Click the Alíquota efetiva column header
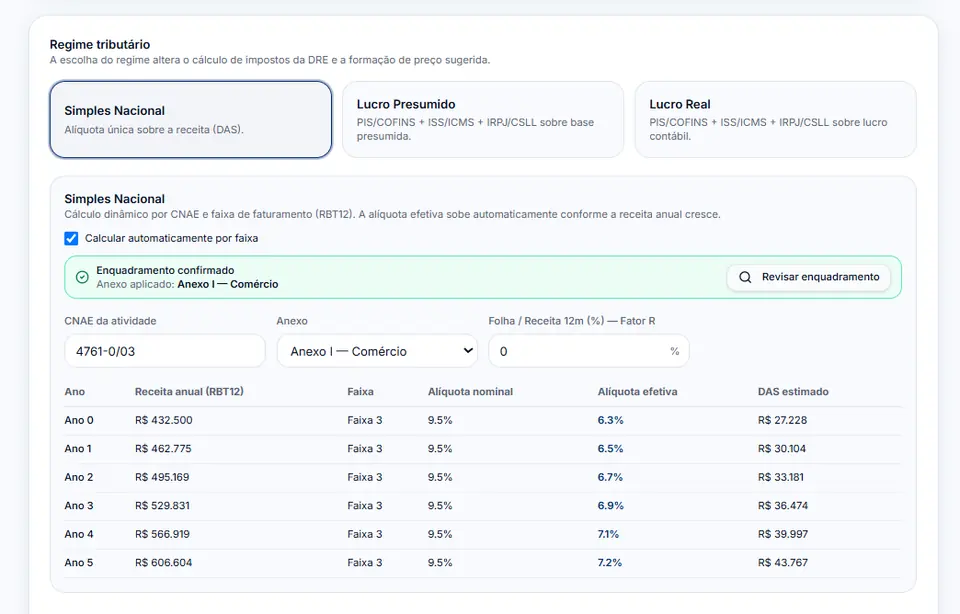This screenshot has height=614, width=960. click(x=637, y=392)
